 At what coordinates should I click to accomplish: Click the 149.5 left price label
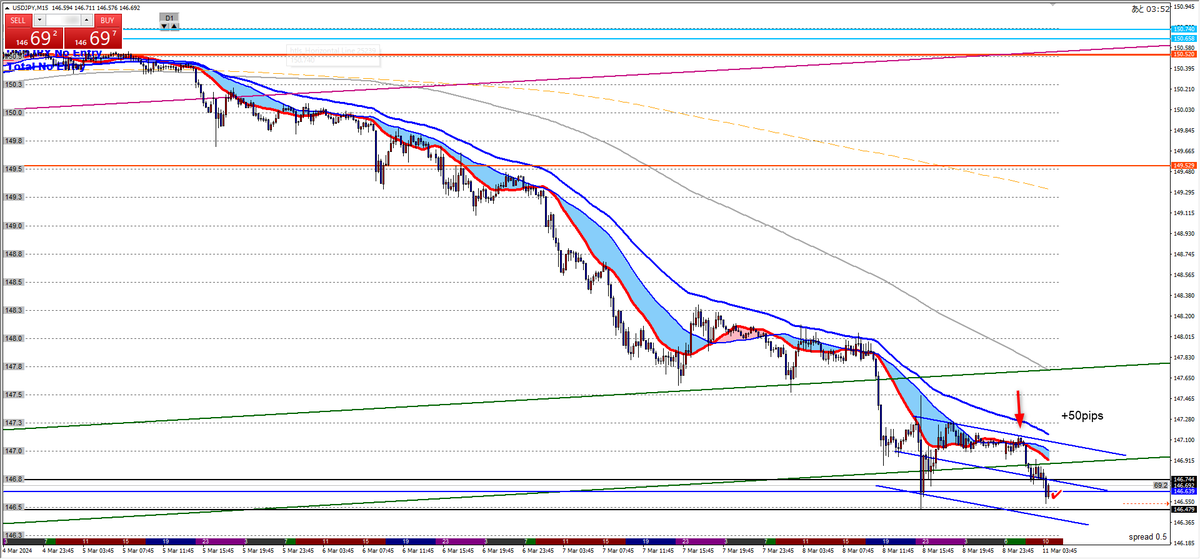click(x=13, y=169)
